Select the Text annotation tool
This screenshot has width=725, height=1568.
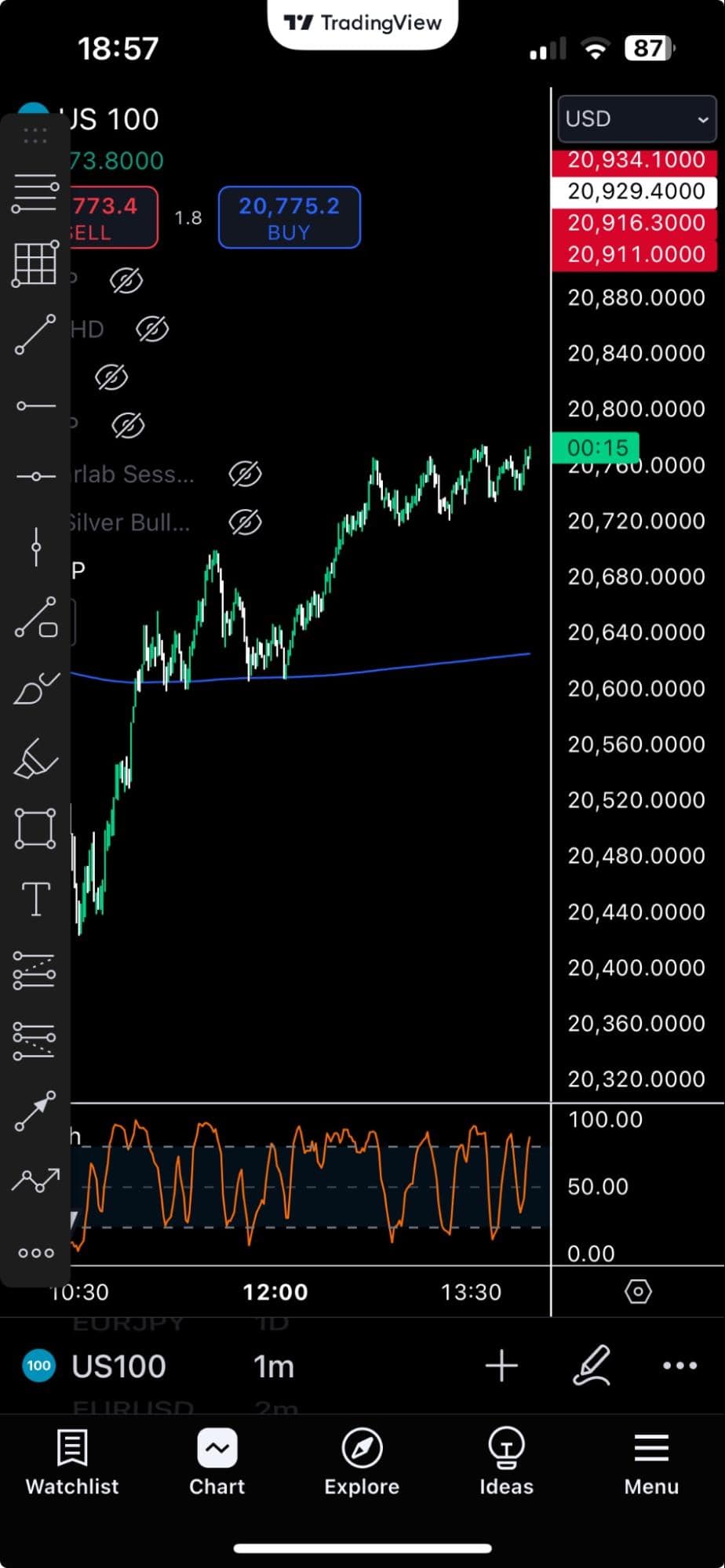point(35,899)
